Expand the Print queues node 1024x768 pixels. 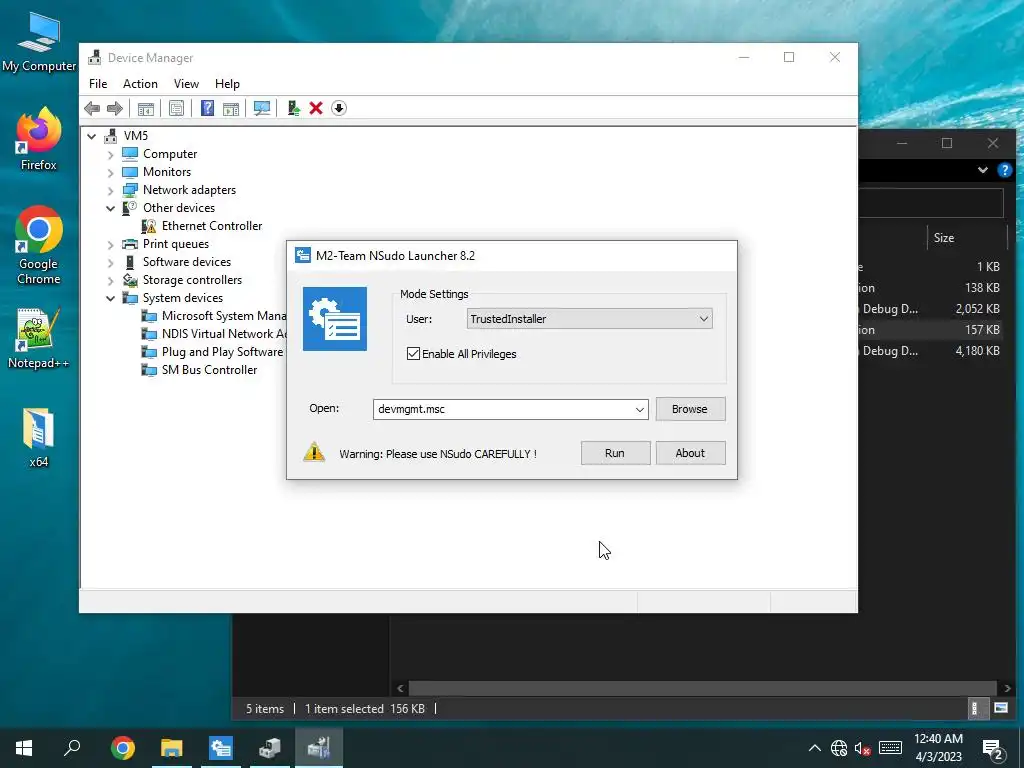(x=110, y=245)
